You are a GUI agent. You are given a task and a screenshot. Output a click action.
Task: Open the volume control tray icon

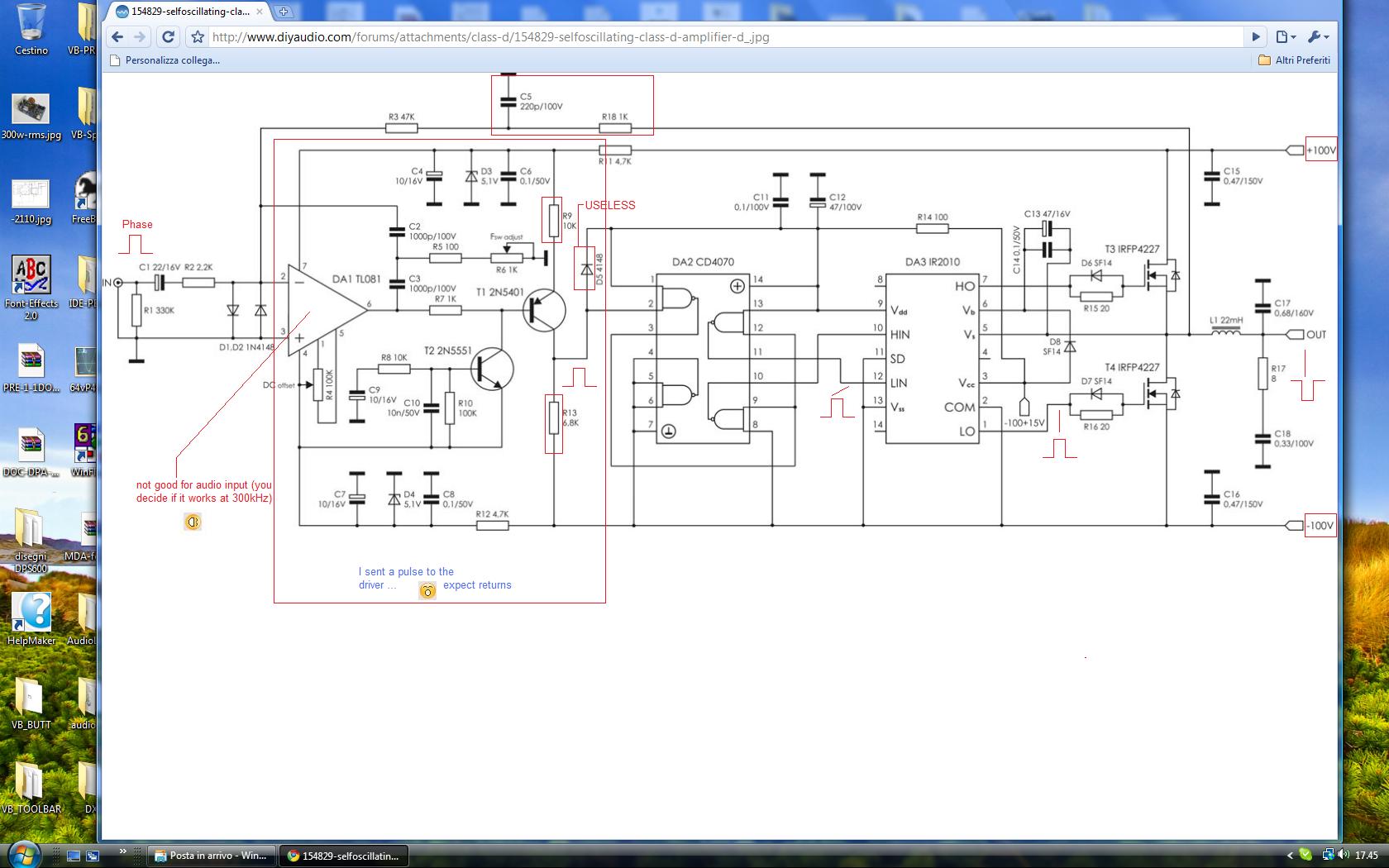pos(1344,856)
